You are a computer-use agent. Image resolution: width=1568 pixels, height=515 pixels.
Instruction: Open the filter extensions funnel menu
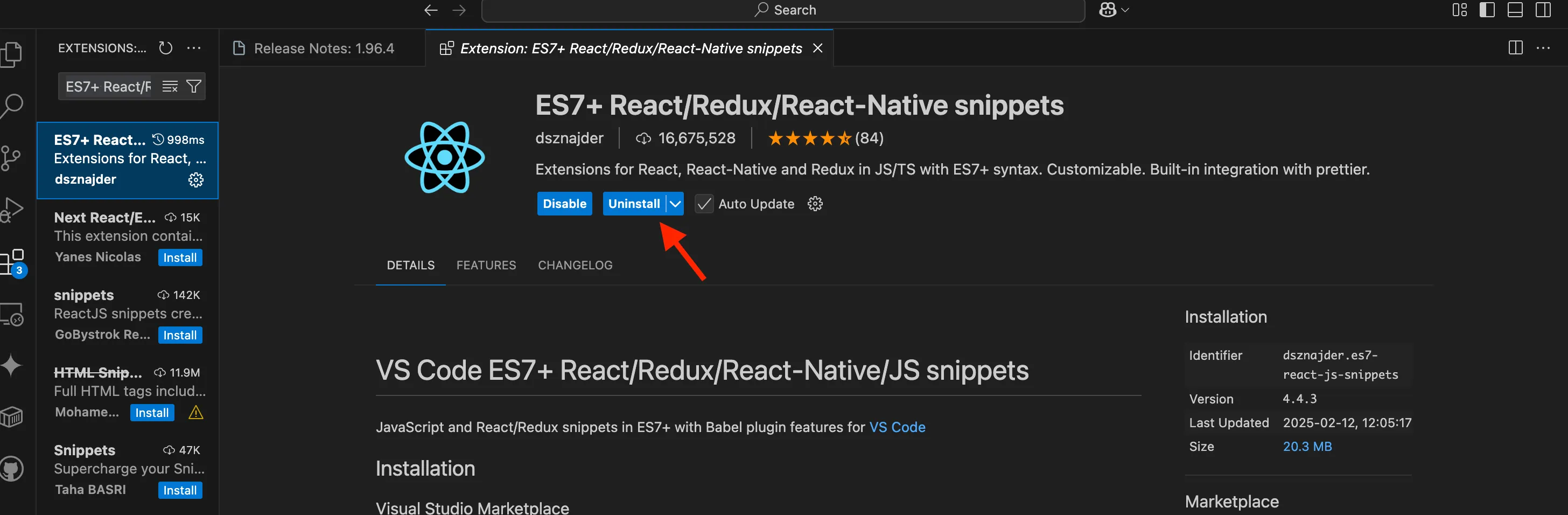pos(193,86)
